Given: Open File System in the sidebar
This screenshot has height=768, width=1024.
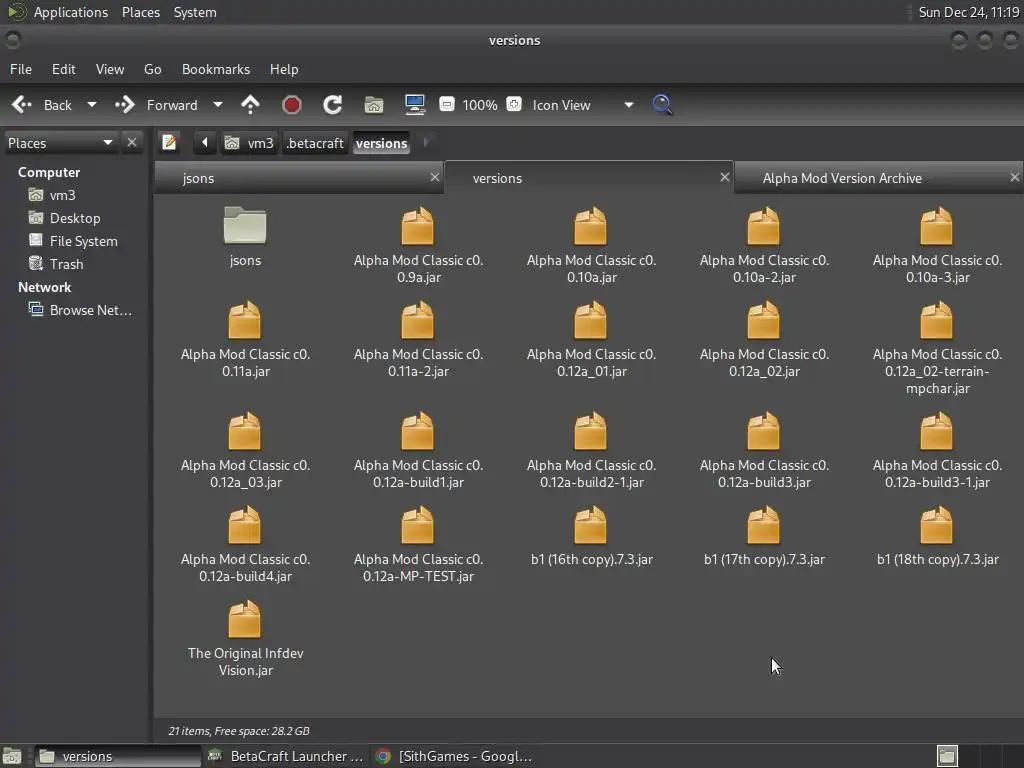Looking at the screenshot, I should tap(74, 241).
